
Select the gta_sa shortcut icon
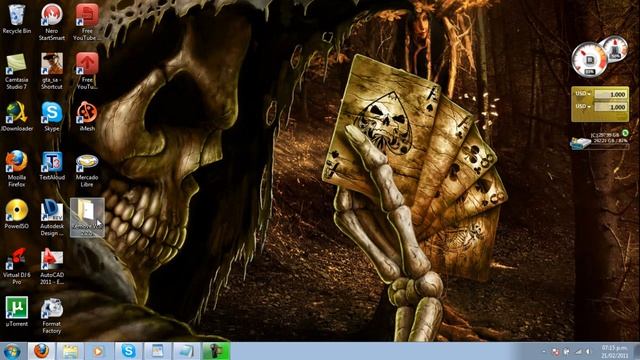[52, 71]
